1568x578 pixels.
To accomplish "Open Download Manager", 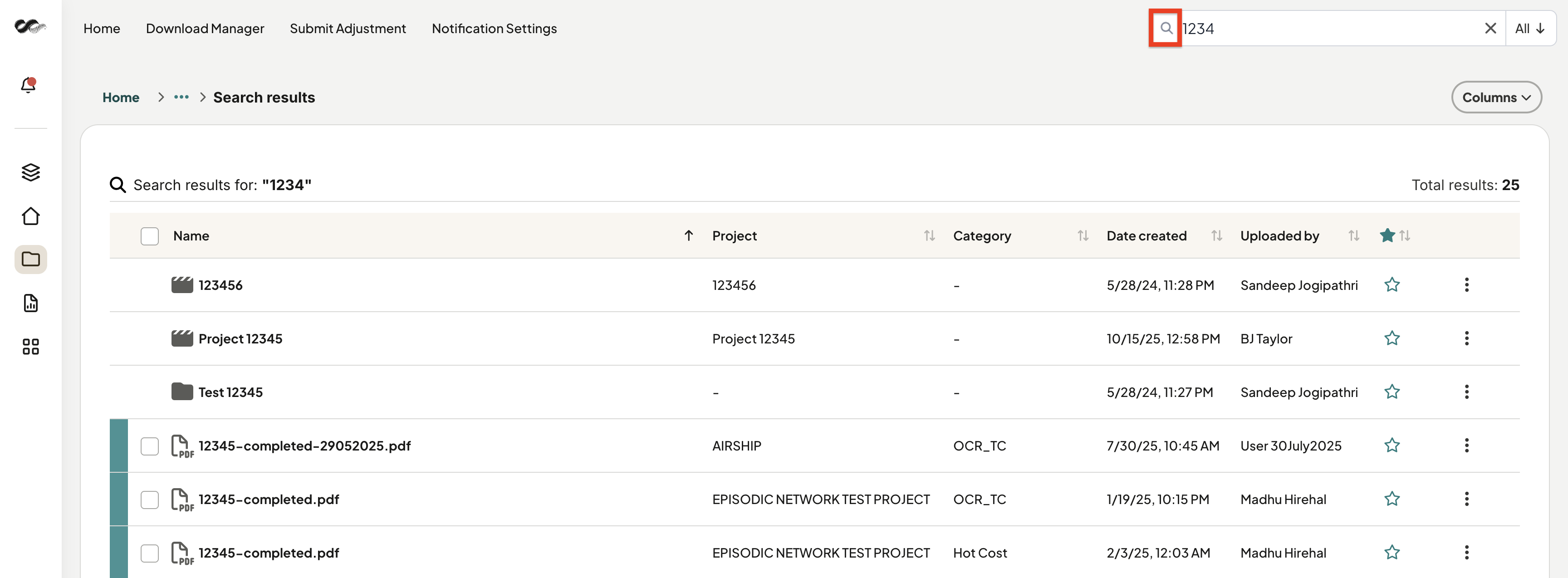I will pos(205,29).
